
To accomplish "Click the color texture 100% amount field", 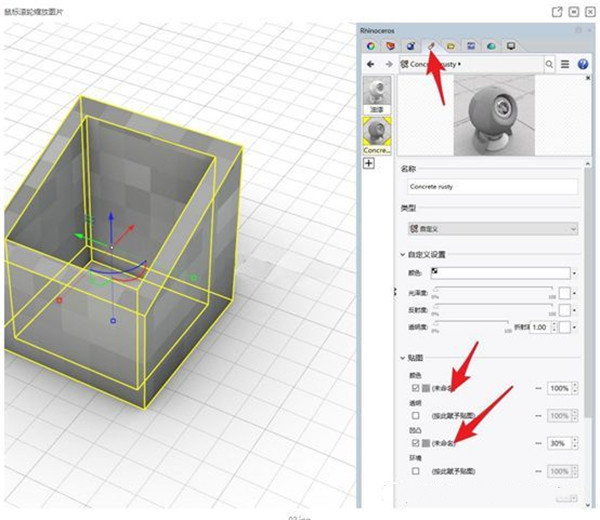I will click(x=559, y=388).
